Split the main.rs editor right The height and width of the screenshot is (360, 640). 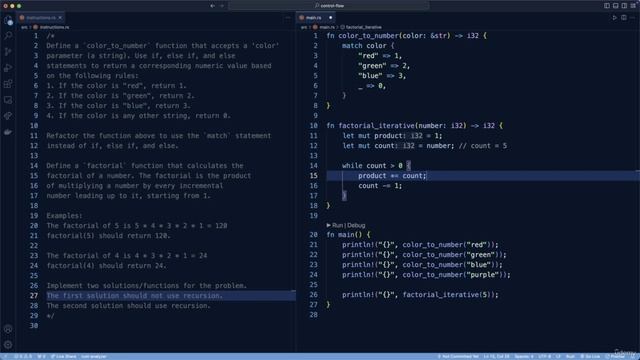click(624, 18)
